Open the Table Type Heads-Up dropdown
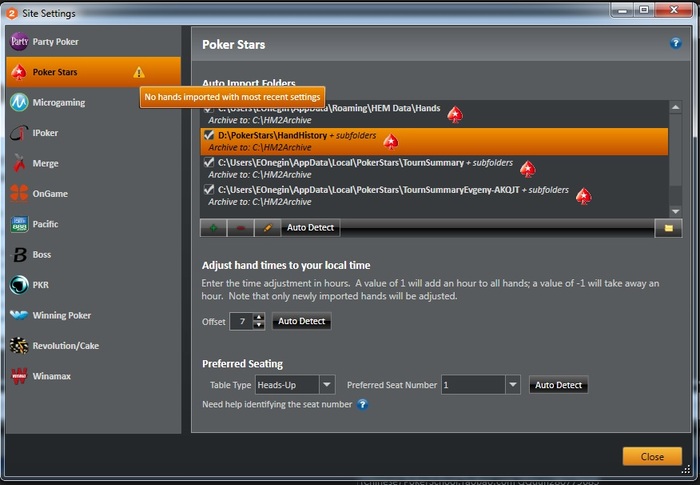700x485 pixels. (327, 385)
